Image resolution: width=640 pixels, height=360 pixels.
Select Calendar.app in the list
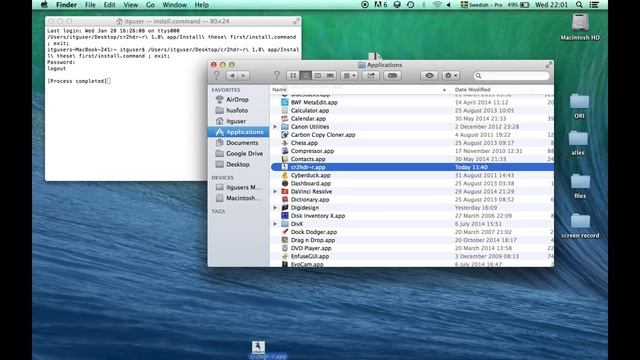coord(412,119)
